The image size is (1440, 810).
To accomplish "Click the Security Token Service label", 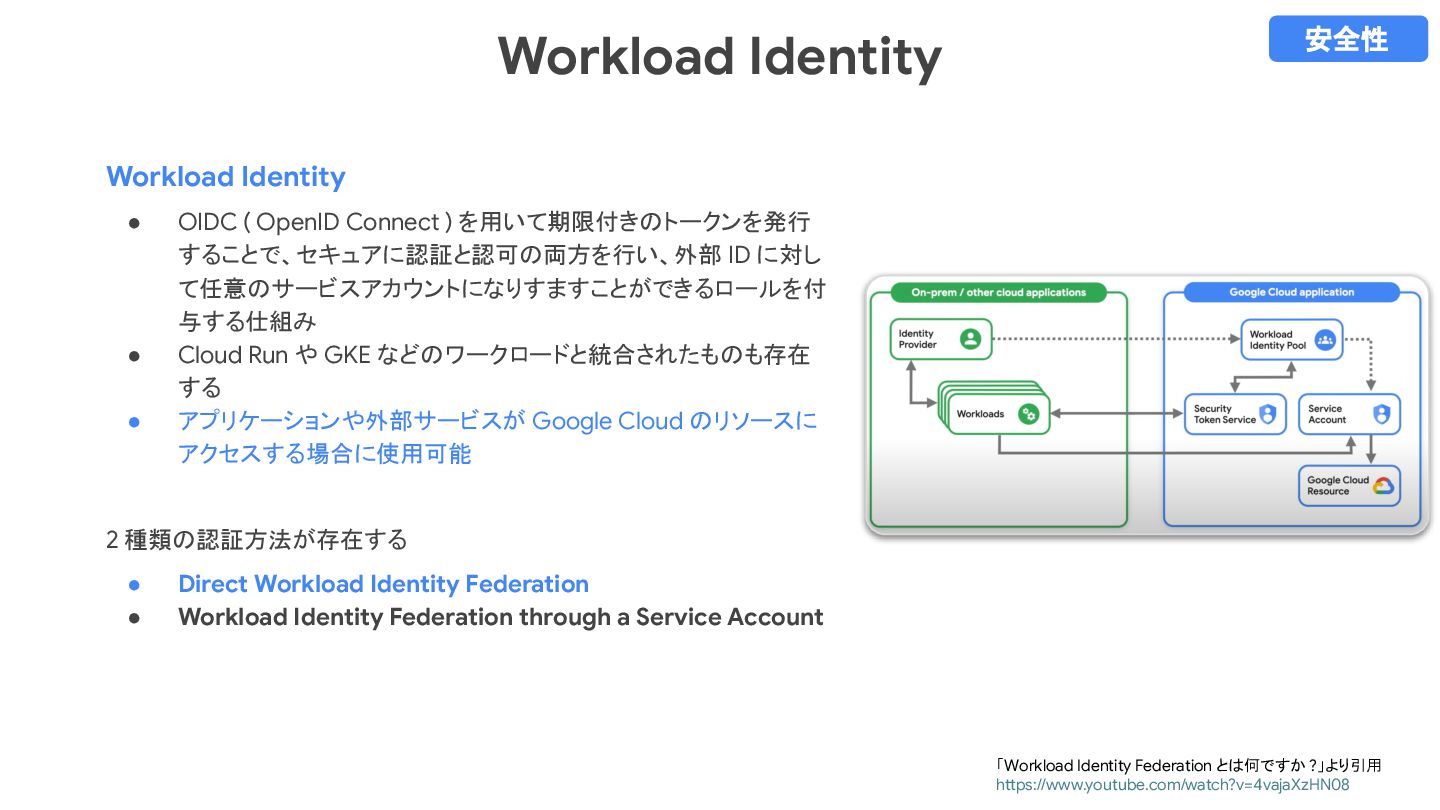I will pos(1224,414).
